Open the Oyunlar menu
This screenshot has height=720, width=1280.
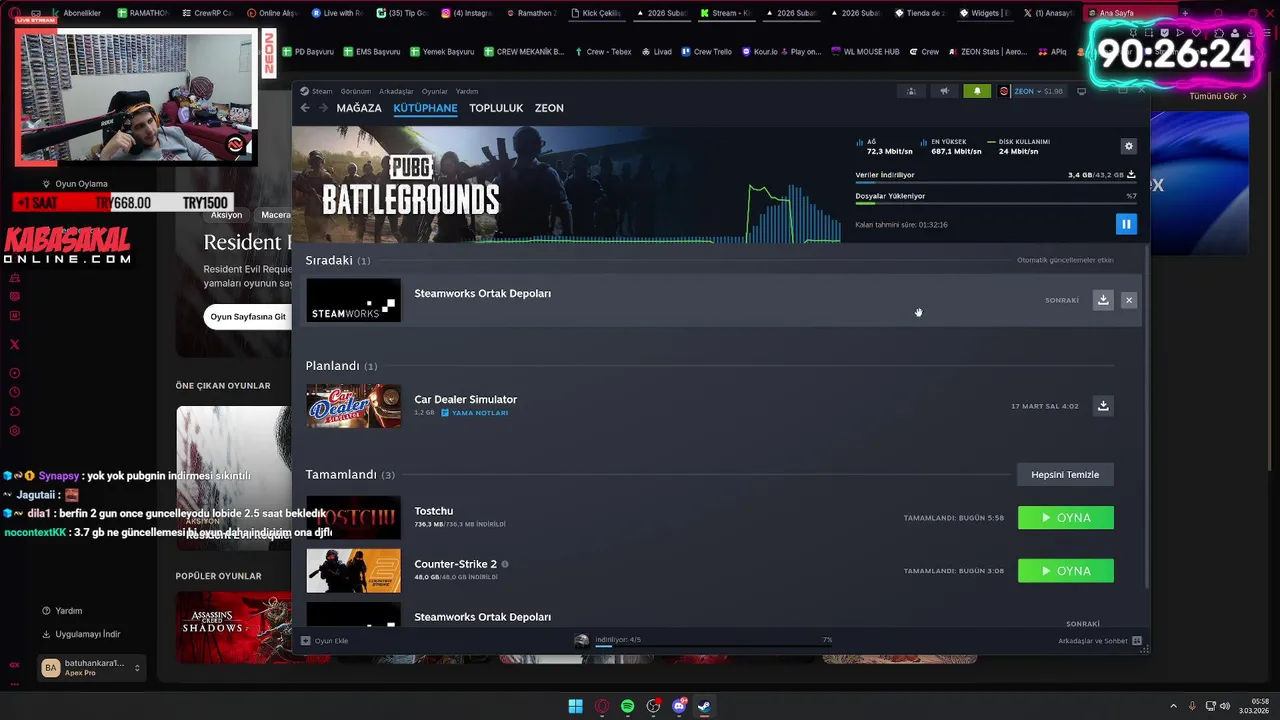pos(435,91)
